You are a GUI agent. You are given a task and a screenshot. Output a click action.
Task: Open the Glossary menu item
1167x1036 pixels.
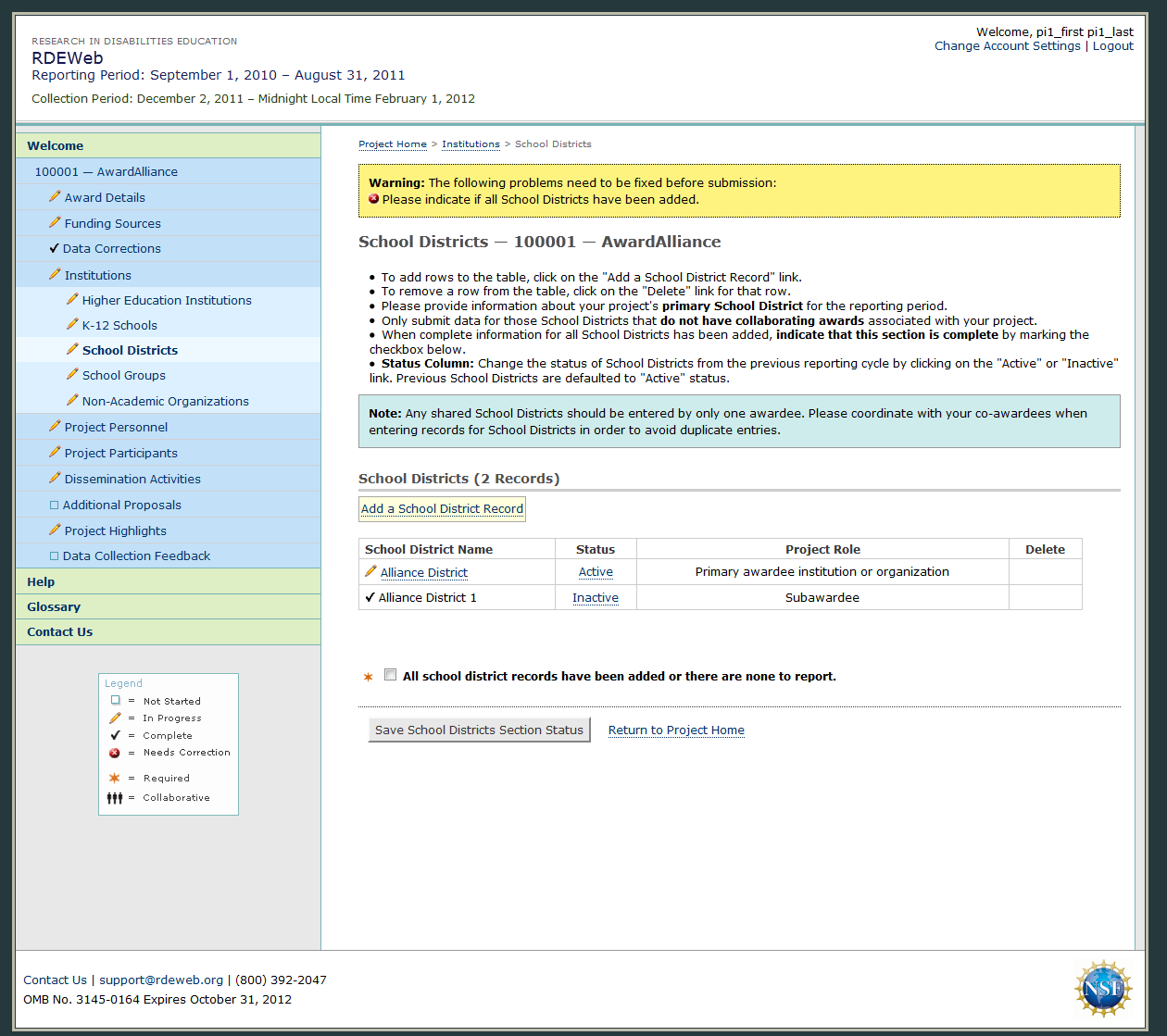click(x=54, y=606)
